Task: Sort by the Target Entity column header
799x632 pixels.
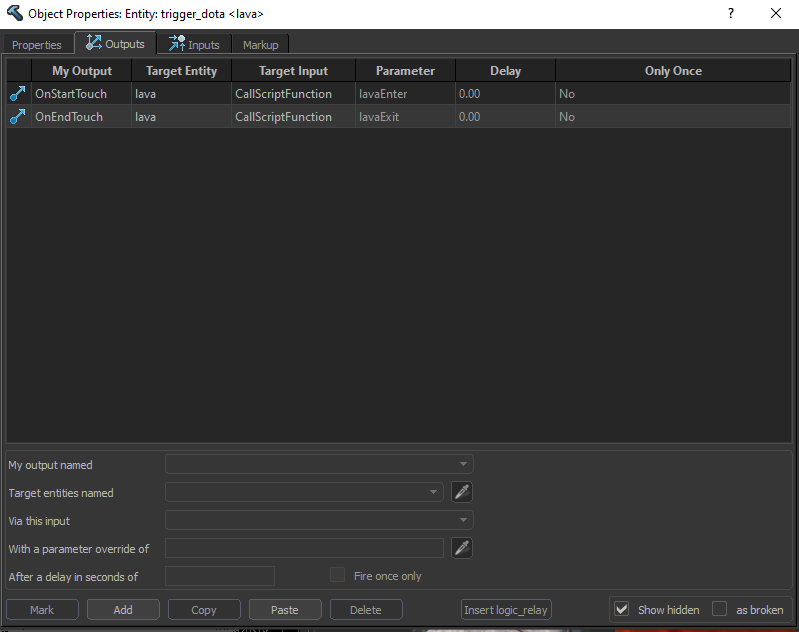Action: point(181,71)
